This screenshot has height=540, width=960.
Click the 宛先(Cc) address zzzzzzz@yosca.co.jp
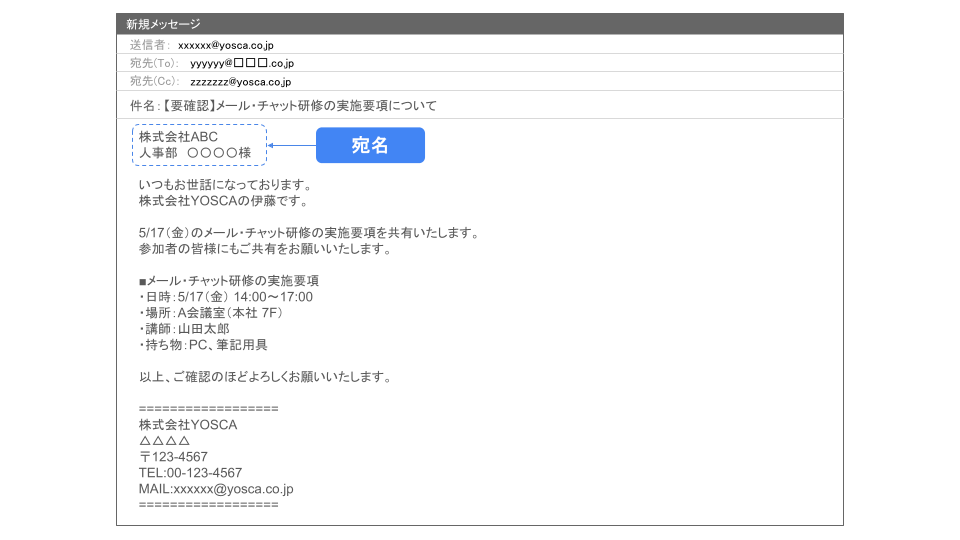tap(240, 82)
